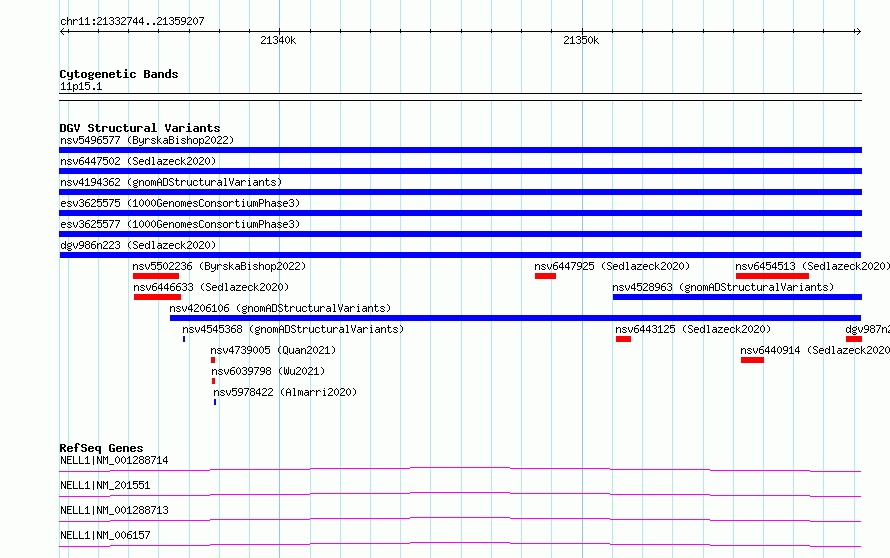The height and width of the screenshot is (558, 890).
Task: Click nsv5978422 (Almarri2020) label
Action: click(x=285, y=392)
